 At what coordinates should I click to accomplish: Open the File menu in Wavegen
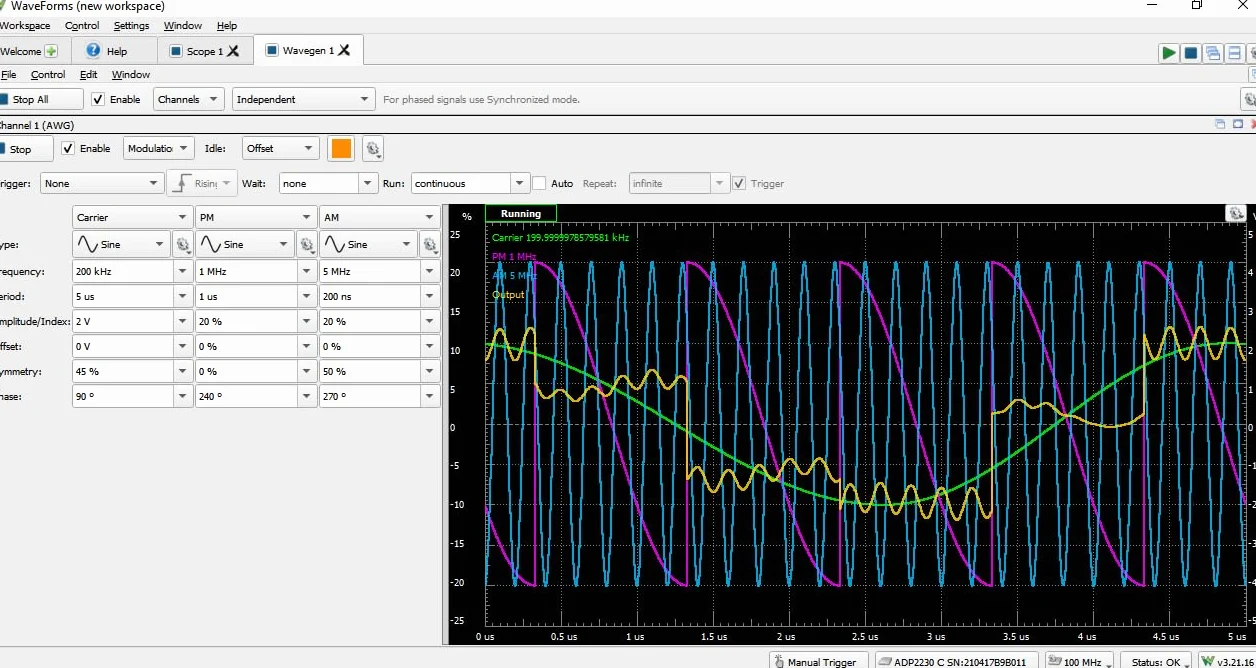[x=8, y=74]
